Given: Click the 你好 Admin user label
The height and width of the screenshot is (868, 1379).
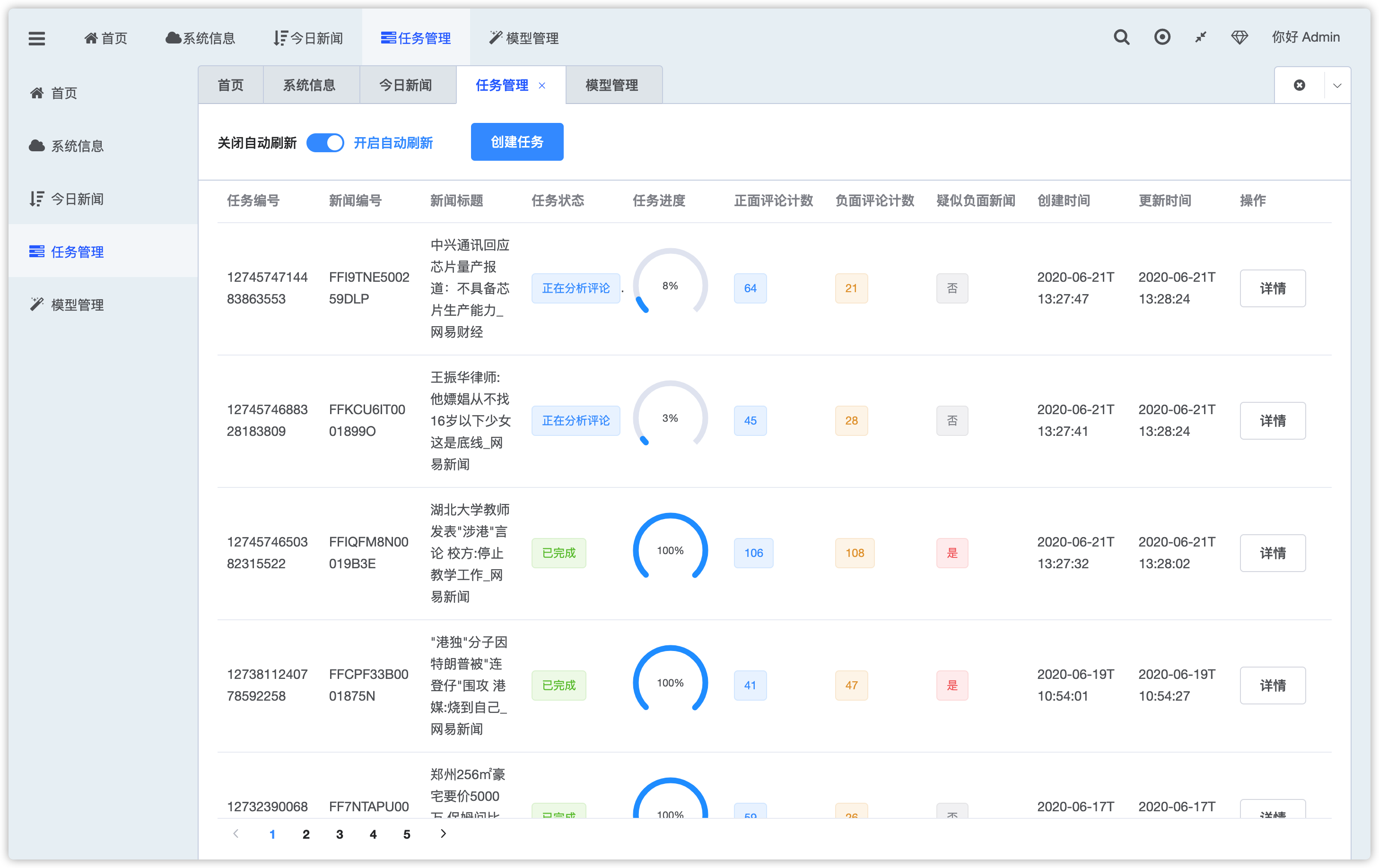Looking at the screenshot, I should click(x=1305, y=37).
